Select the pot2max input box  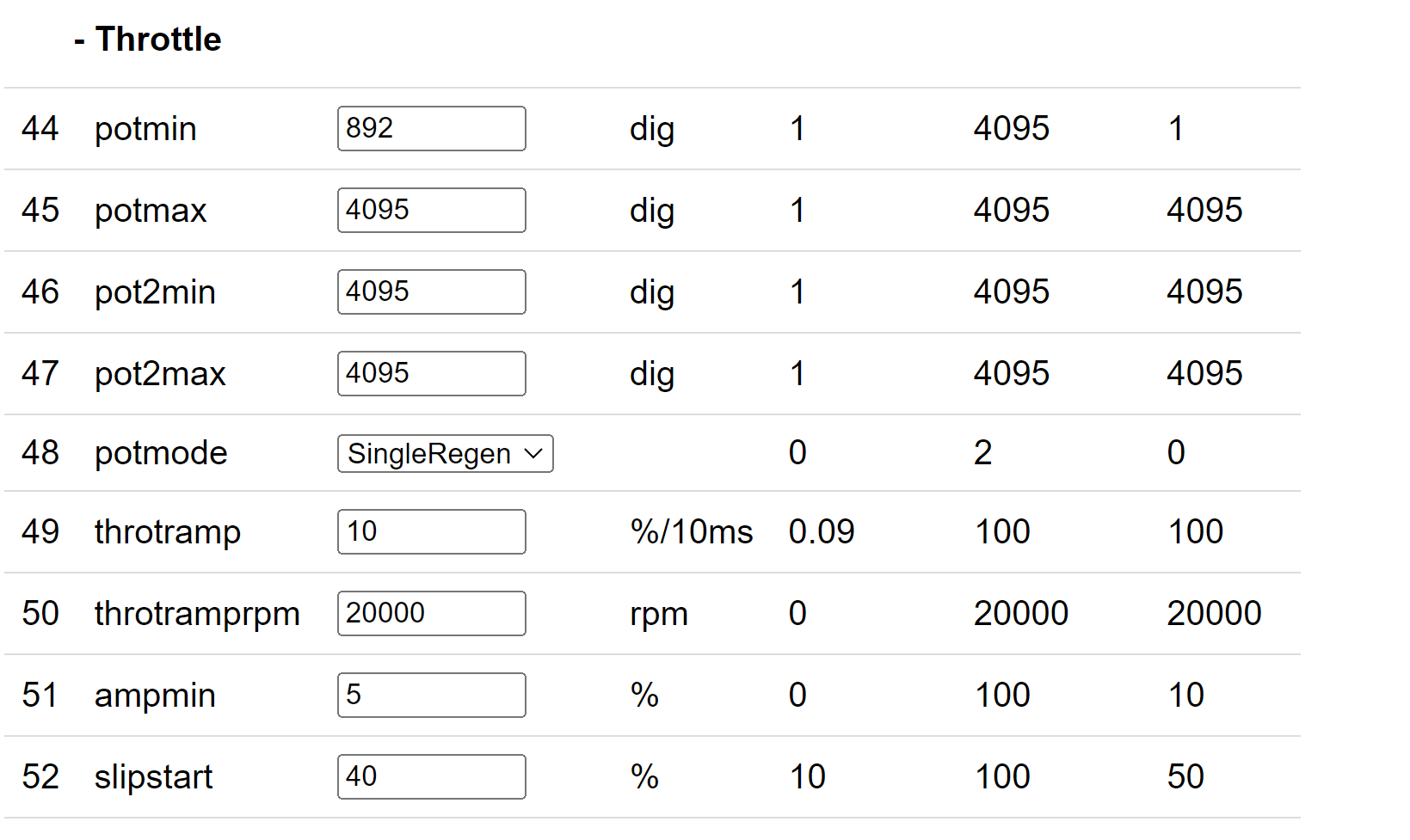click(x=431, y=373)
